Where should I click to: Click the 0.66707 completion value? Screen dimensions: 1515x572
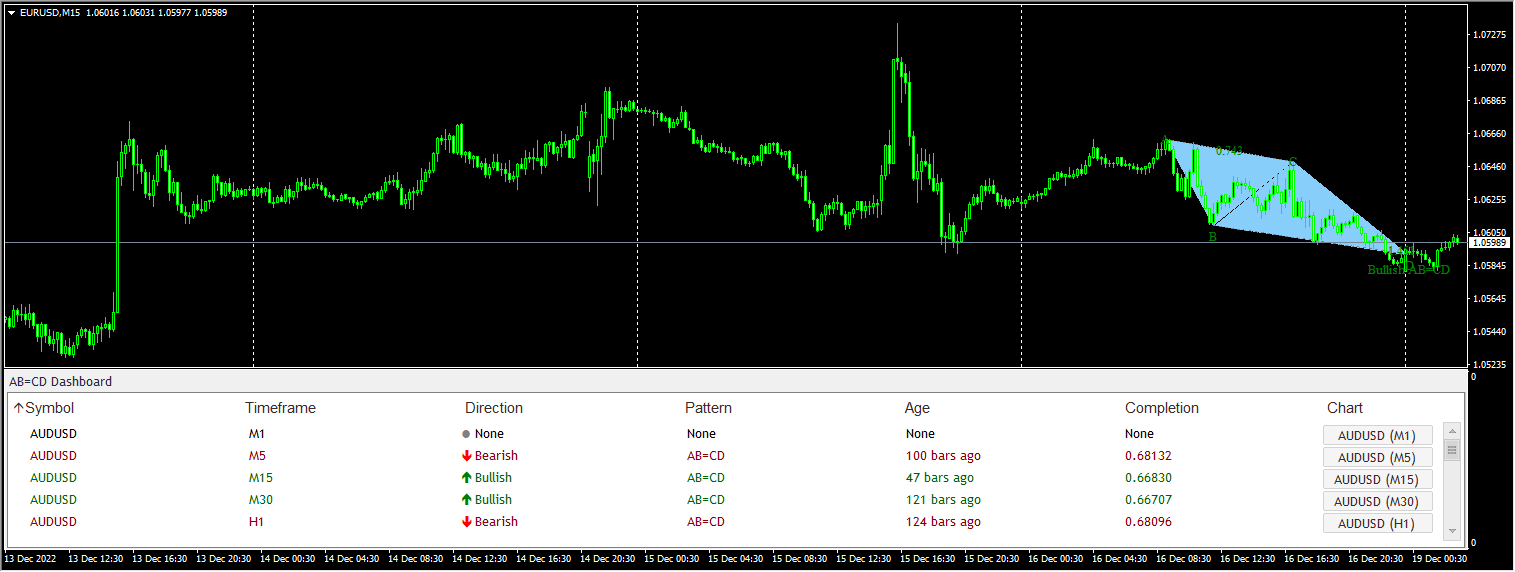[x=1148, y=500]
